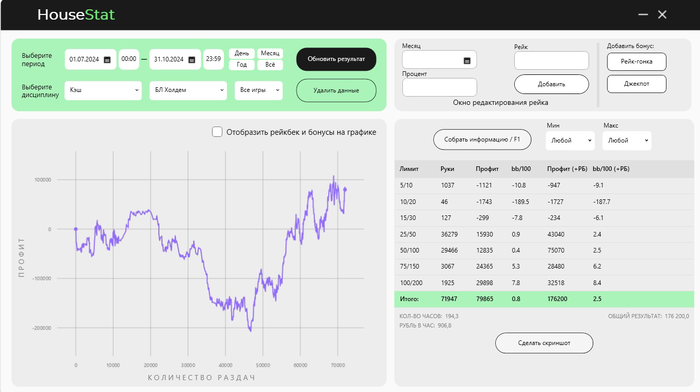This screenshot has height=392, width=700.
Task: Select the День period tab
Action: click(x=242, y=54)
